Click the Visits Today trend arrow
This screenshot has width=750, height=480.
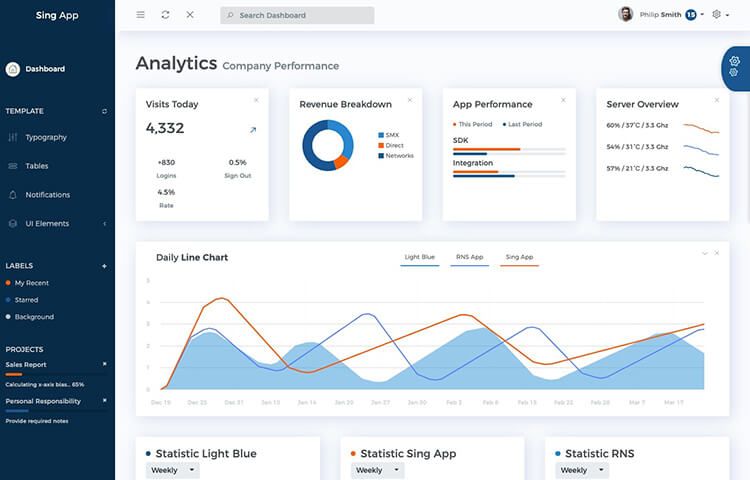[253, 130]
